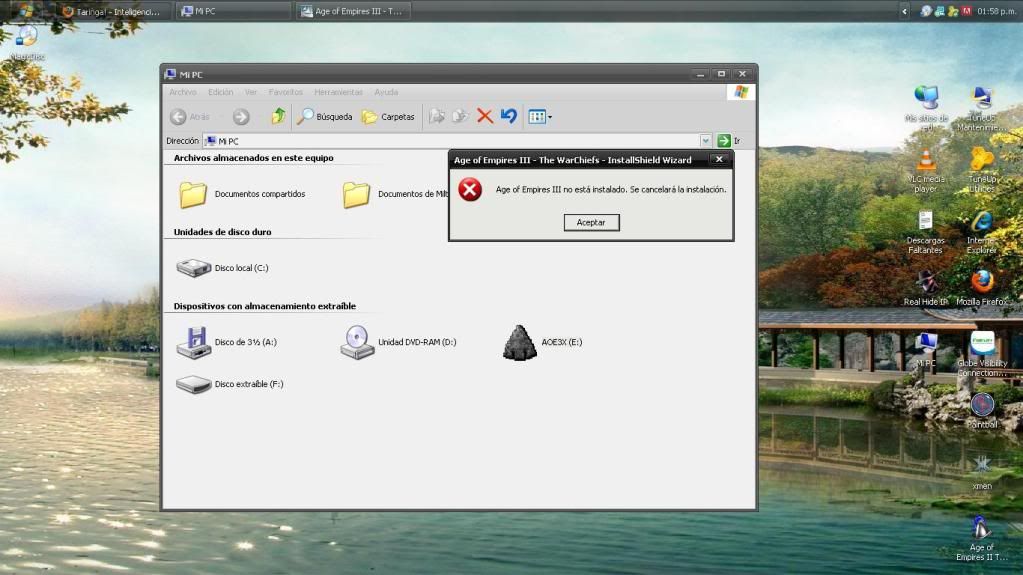Switch to Age of Empires III taskbar button
The image size is (1023, 575).
tap(353, 11)
